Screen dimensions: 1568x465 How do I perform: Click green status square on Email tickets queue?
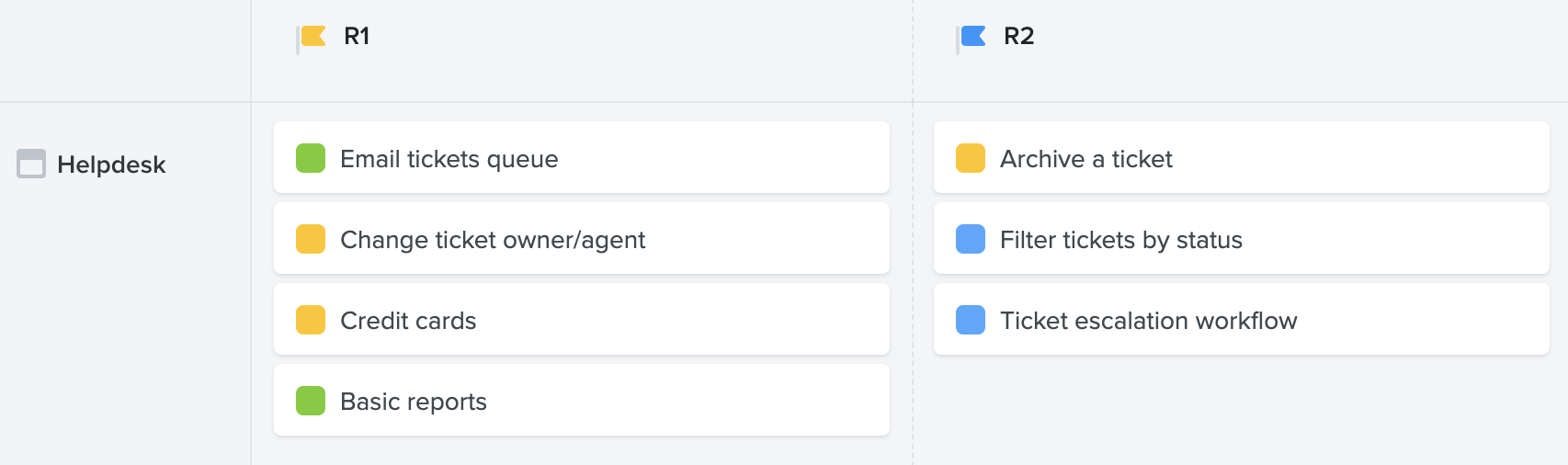tap(311, 158)
